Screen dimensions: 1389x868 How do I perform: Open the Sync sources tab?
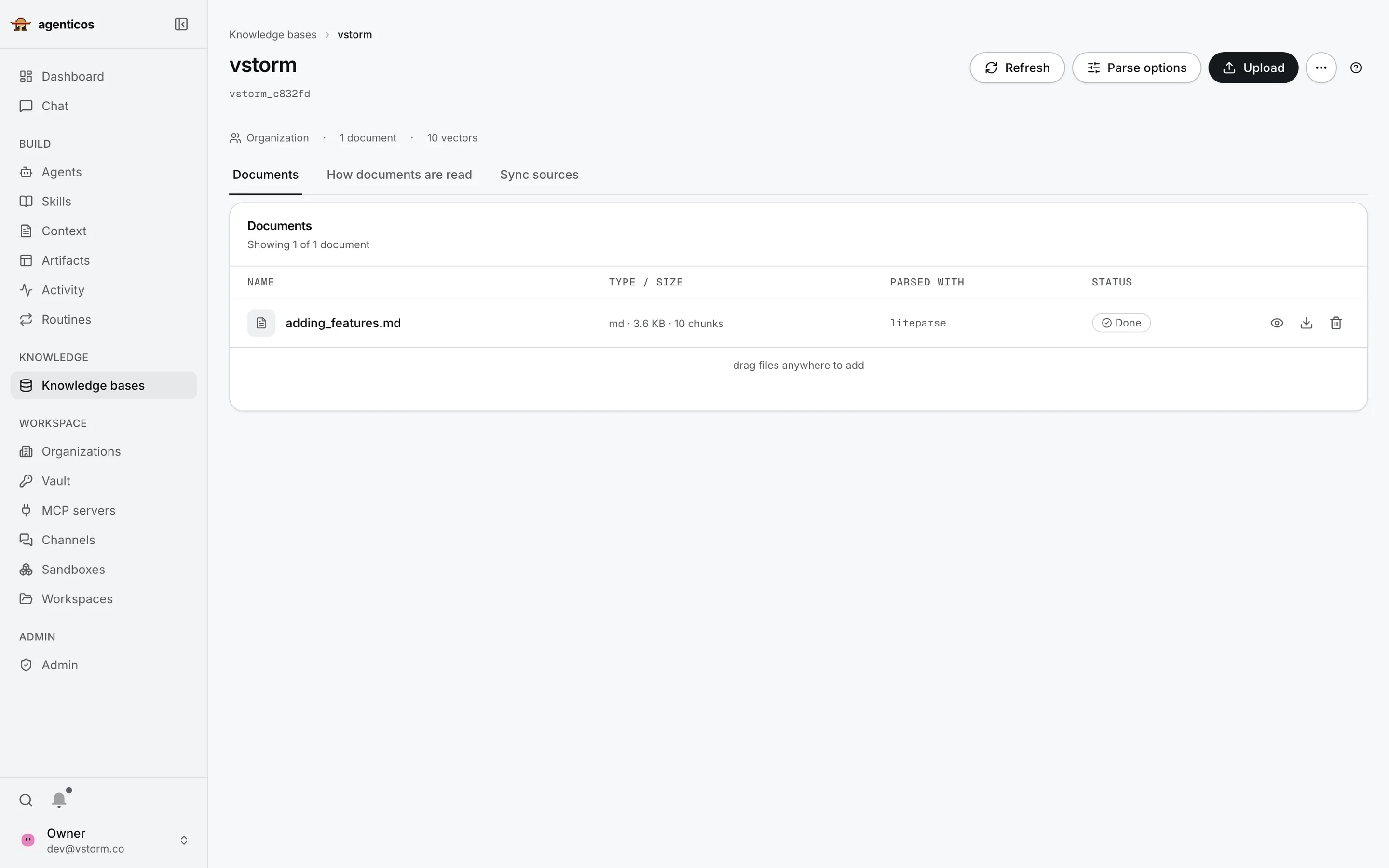pos(539,175)
